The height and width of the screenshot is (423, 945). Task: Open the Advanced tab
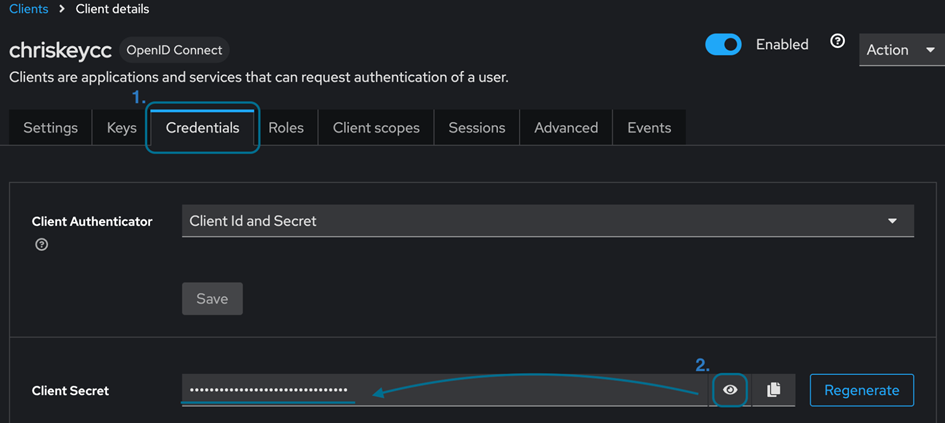tap(566, 128)
